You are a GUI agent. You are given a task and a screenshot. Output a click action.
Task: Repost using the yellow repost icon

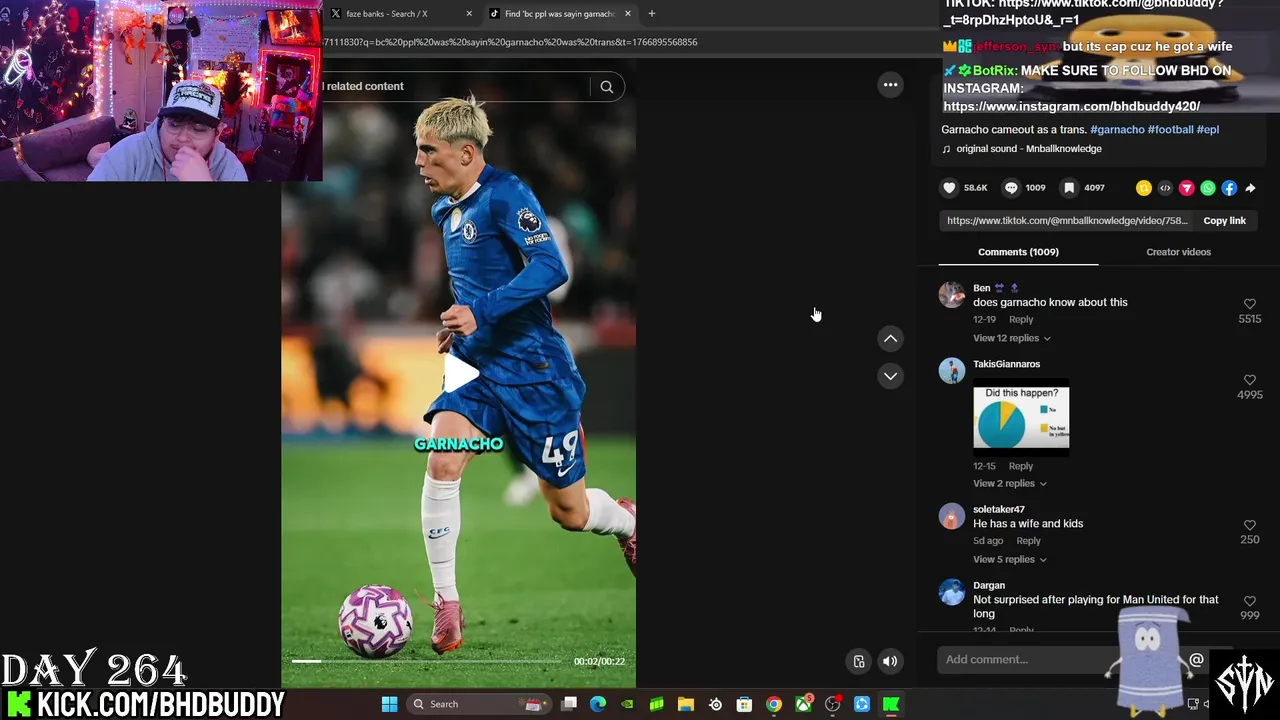click(1144, 188)
